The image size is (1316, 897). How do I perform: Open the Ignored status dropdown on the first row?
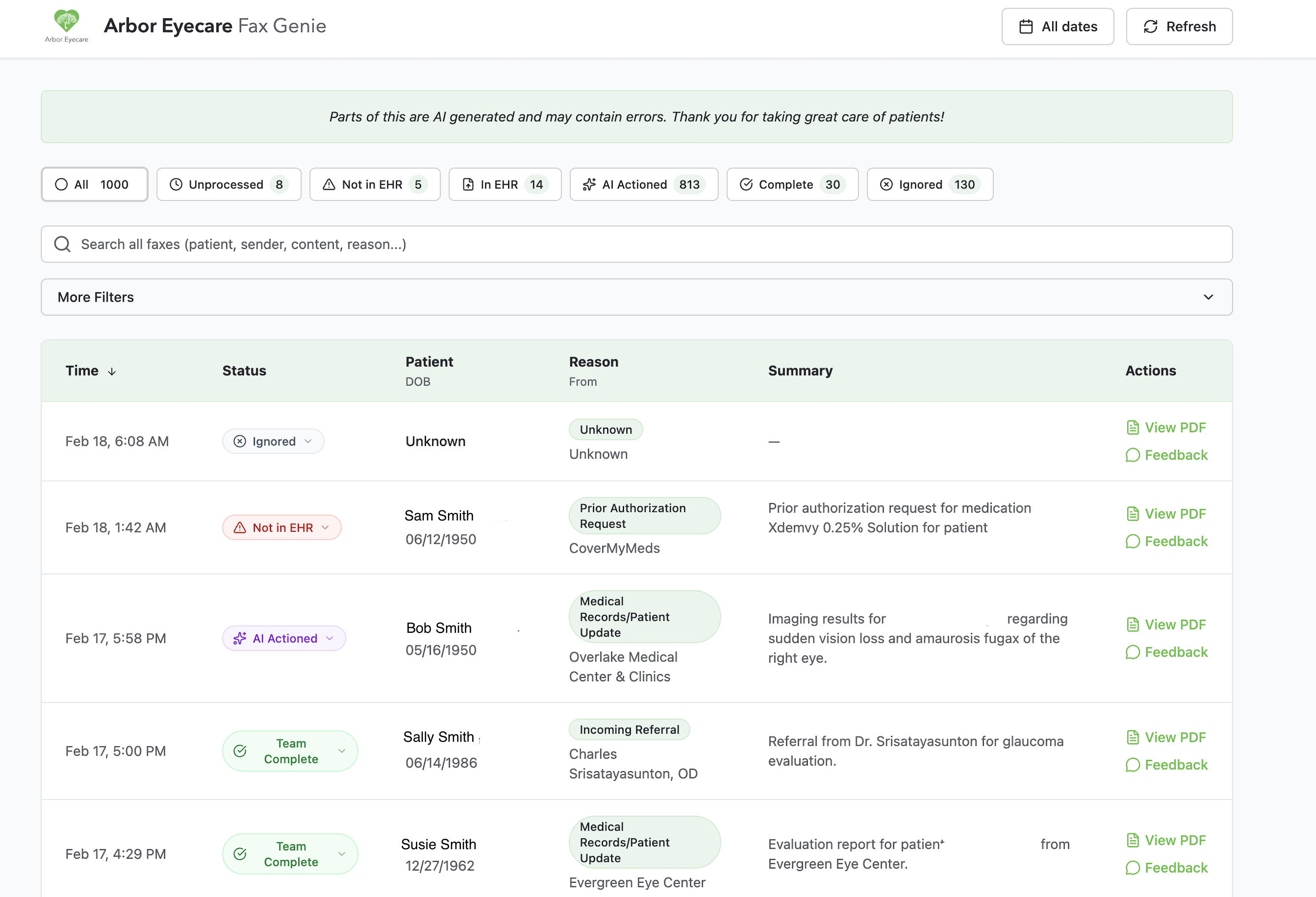coord(273,441)
